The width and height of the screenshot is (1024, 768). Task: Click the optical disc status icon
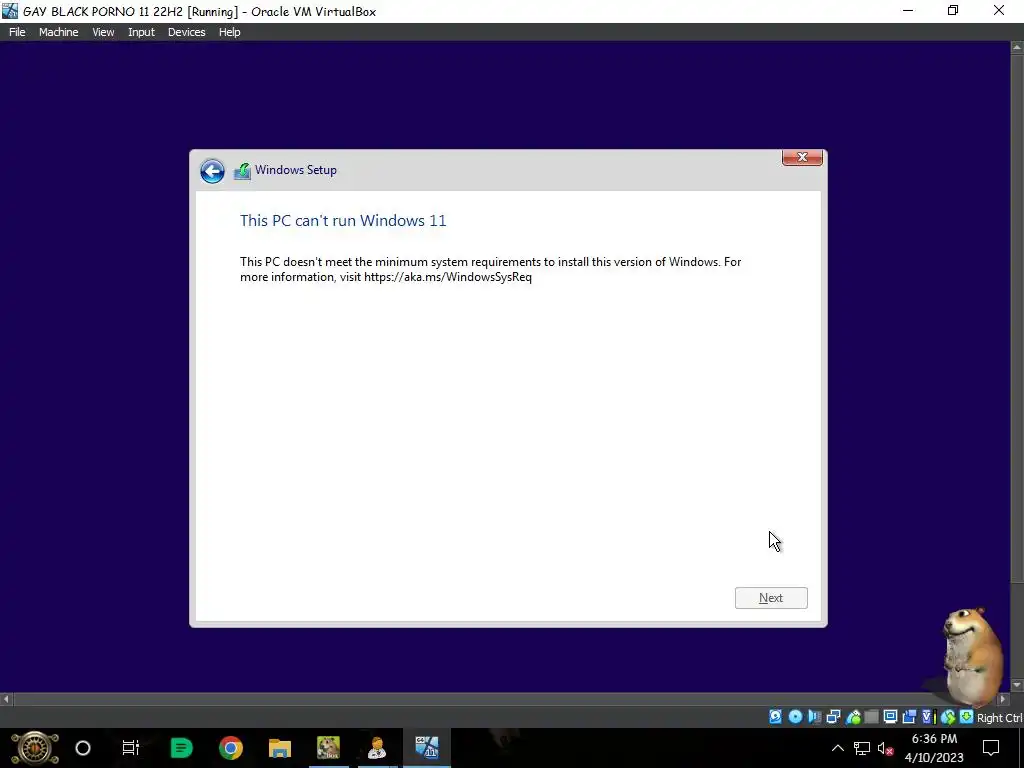click(x=795, y=716)
